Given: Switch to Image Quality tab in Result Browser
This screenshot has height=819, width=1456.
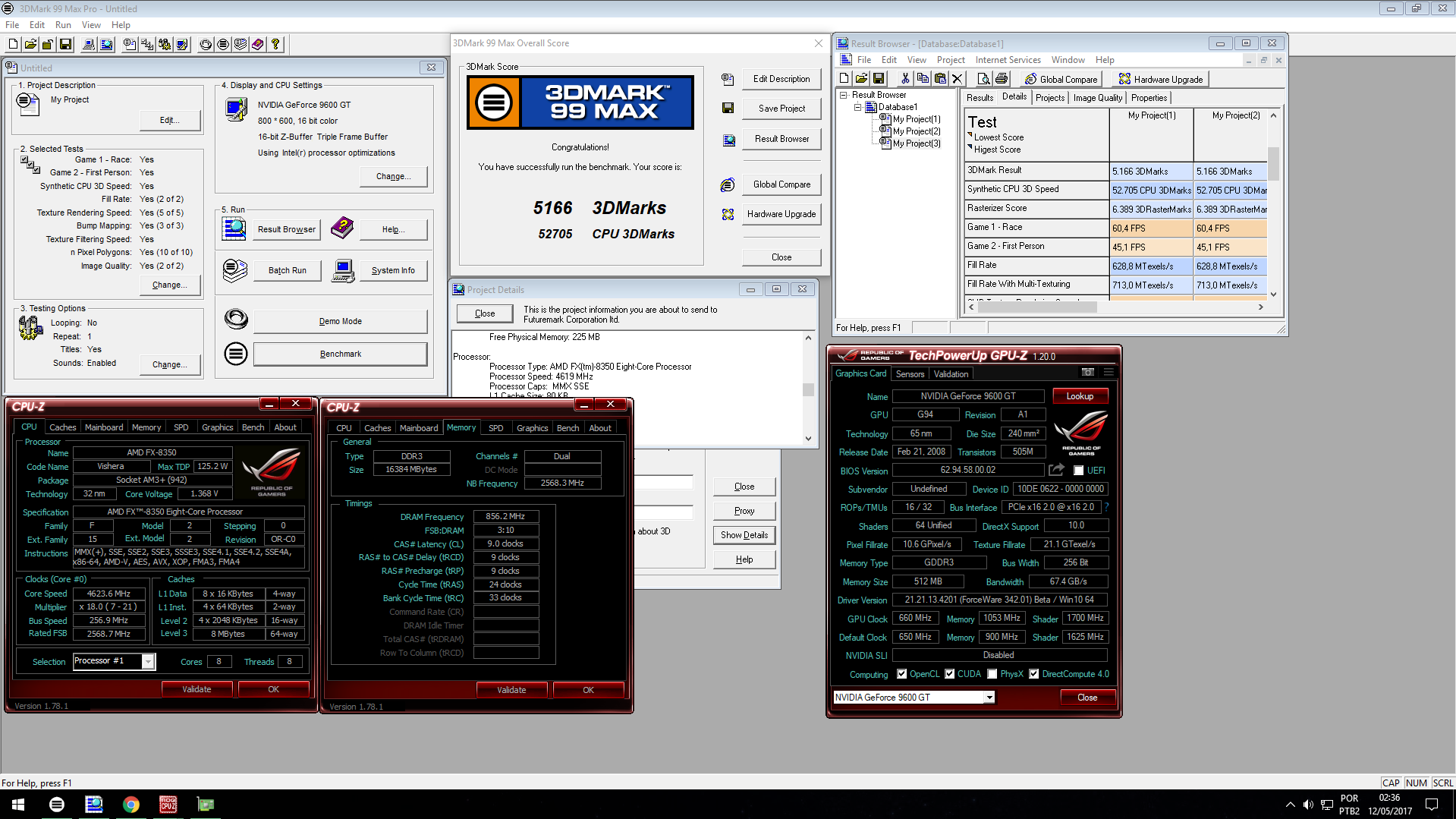Looking at the screenshot, I should point(1097,98).
